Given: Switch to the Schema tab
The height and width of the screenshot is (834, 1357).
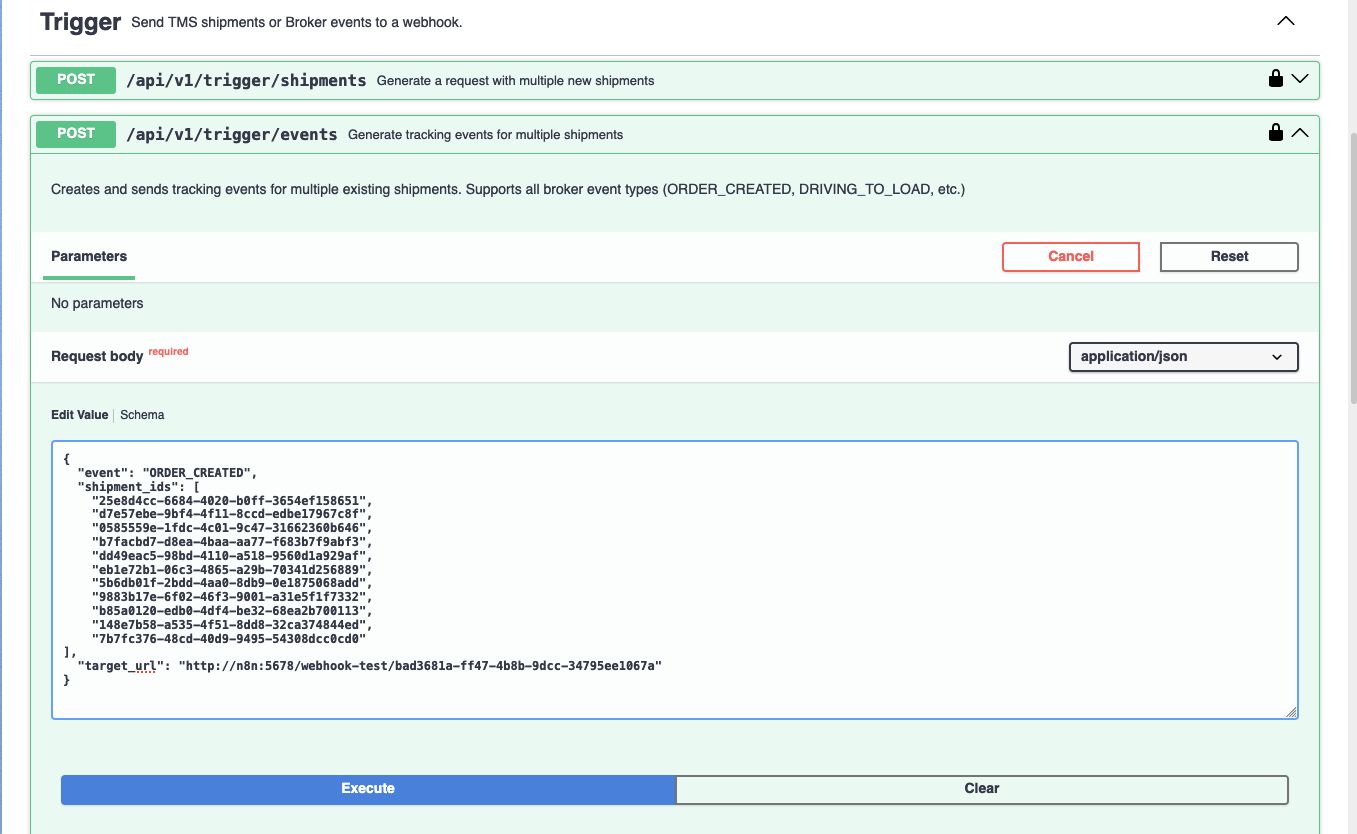Looking at the screenshot, I should pos(142,415).
